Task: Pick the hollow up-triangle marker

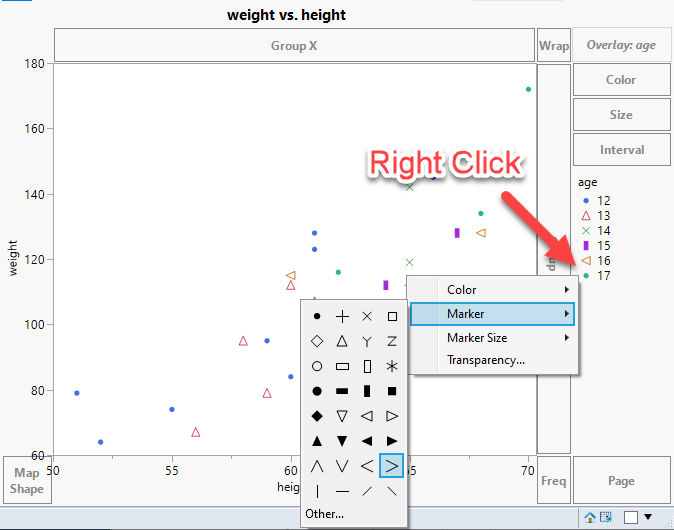Action: click(x=342, y=342)
